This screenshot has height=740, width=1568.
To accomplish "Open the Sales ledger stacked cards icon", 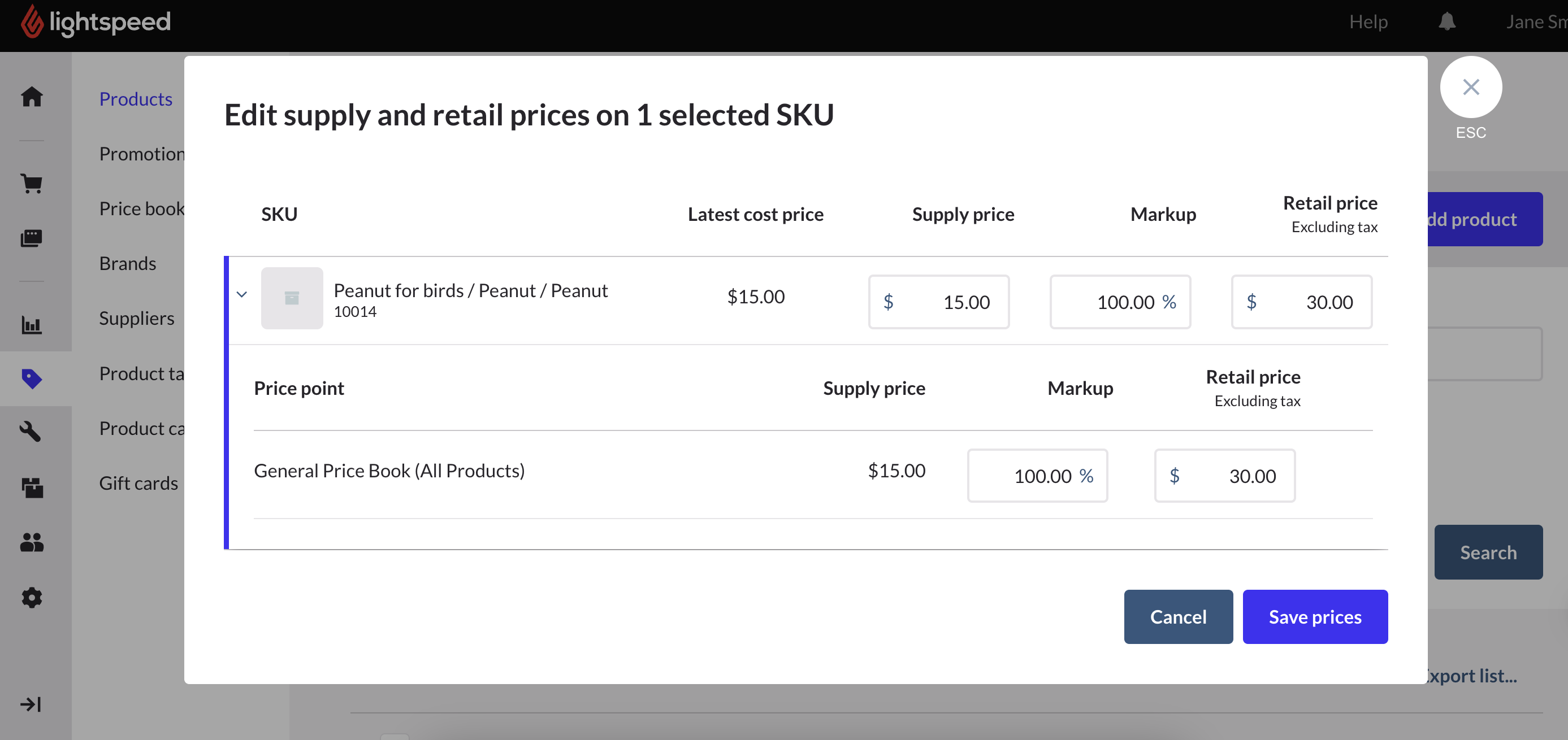I will [32, 238].
